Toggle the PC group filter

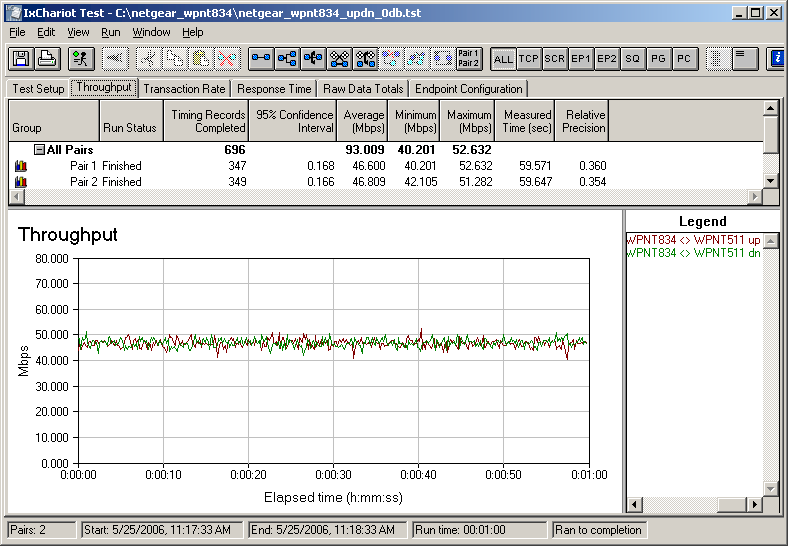685,59
